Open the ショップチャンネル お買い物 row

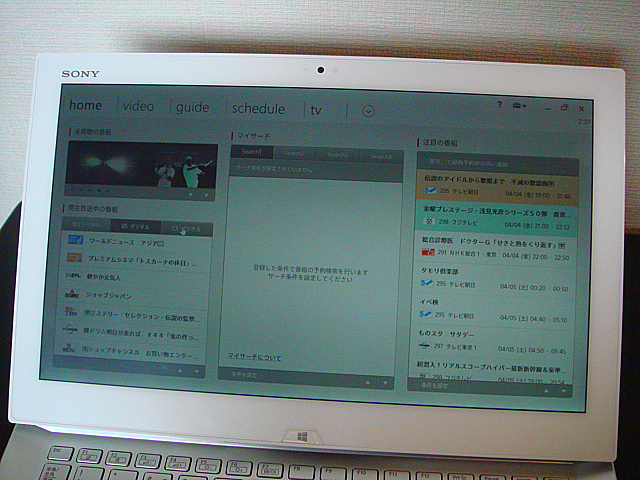tap(129, 351)
